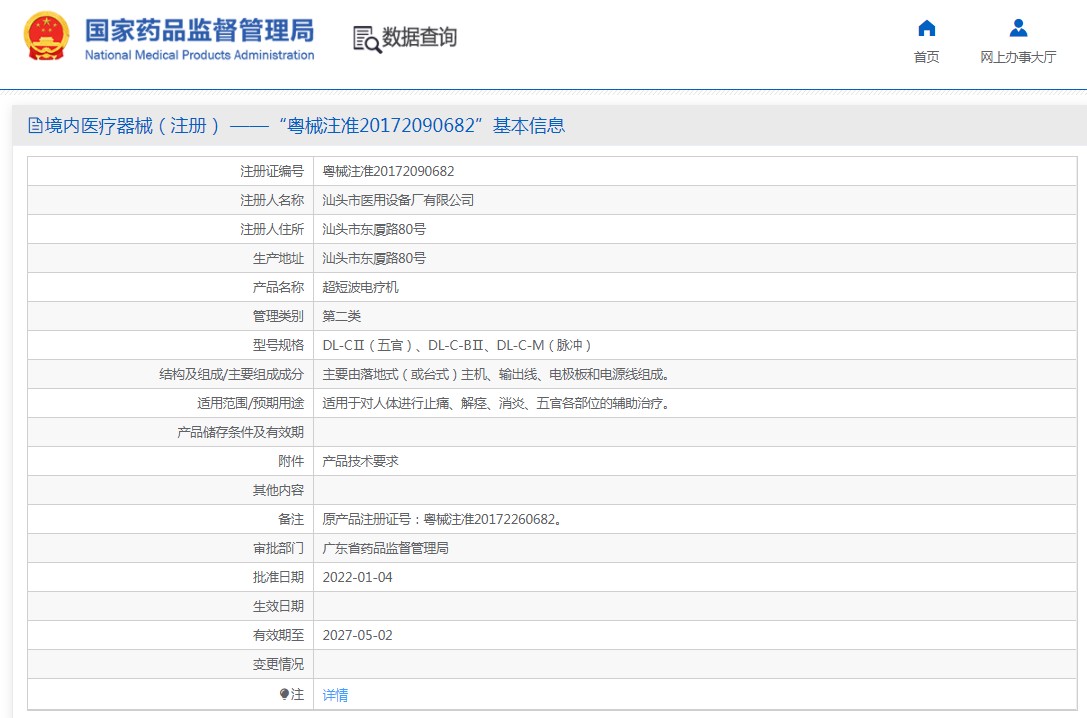Click the 审批部门 row label
Screen dimensions: 1087x718
278,548
